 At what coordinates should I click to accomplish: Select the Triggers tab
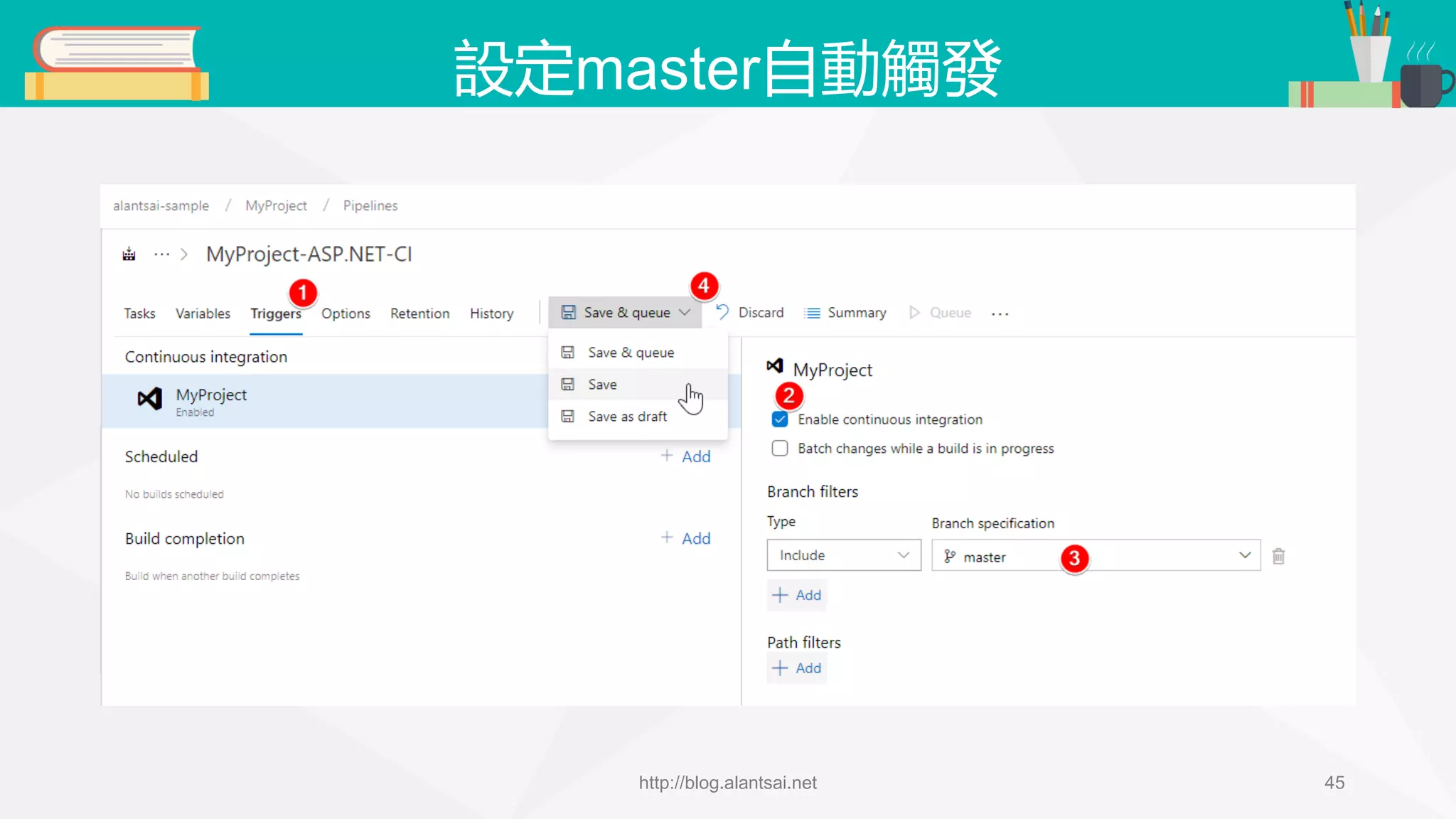pyautogui.click(x=276, y=314)
